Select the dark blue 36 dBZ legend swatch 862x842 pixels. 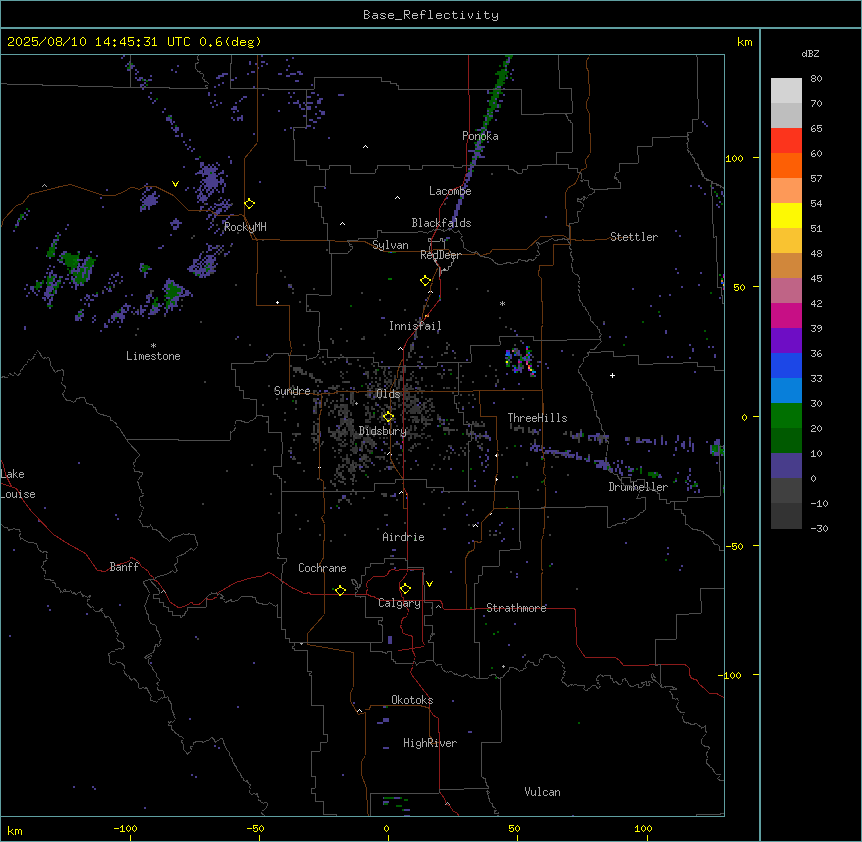coord(786,365)
